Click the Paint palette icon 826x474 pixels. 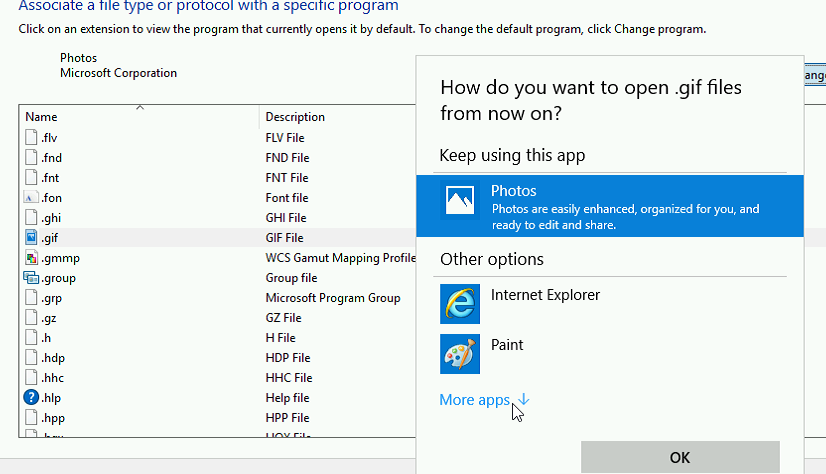click(x=460, y=354)
